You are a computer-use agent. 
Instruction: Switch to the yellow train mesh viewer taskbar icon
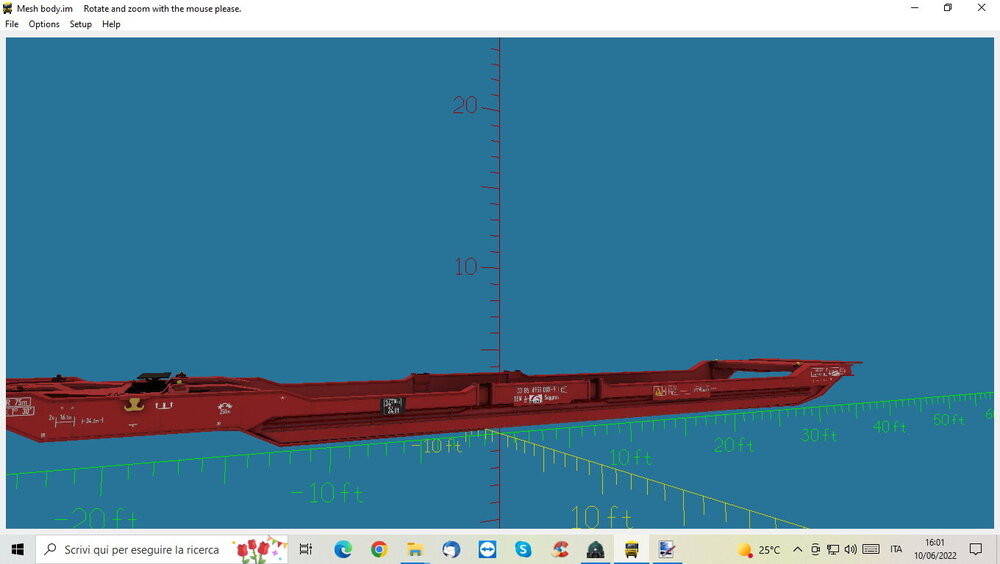tap(631, 549)
